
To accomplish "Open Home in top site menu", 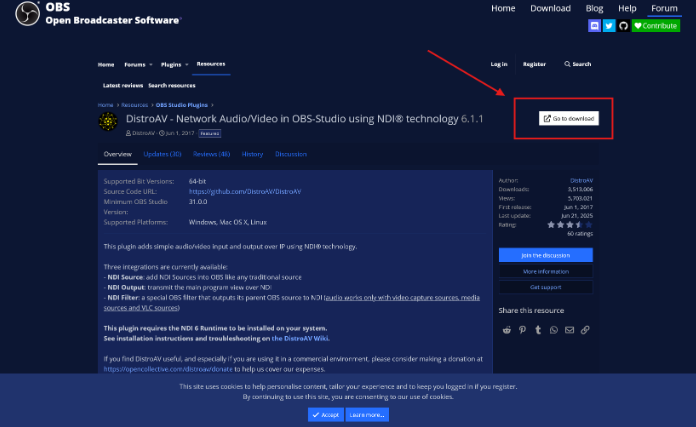I will (x=503, y=8).
